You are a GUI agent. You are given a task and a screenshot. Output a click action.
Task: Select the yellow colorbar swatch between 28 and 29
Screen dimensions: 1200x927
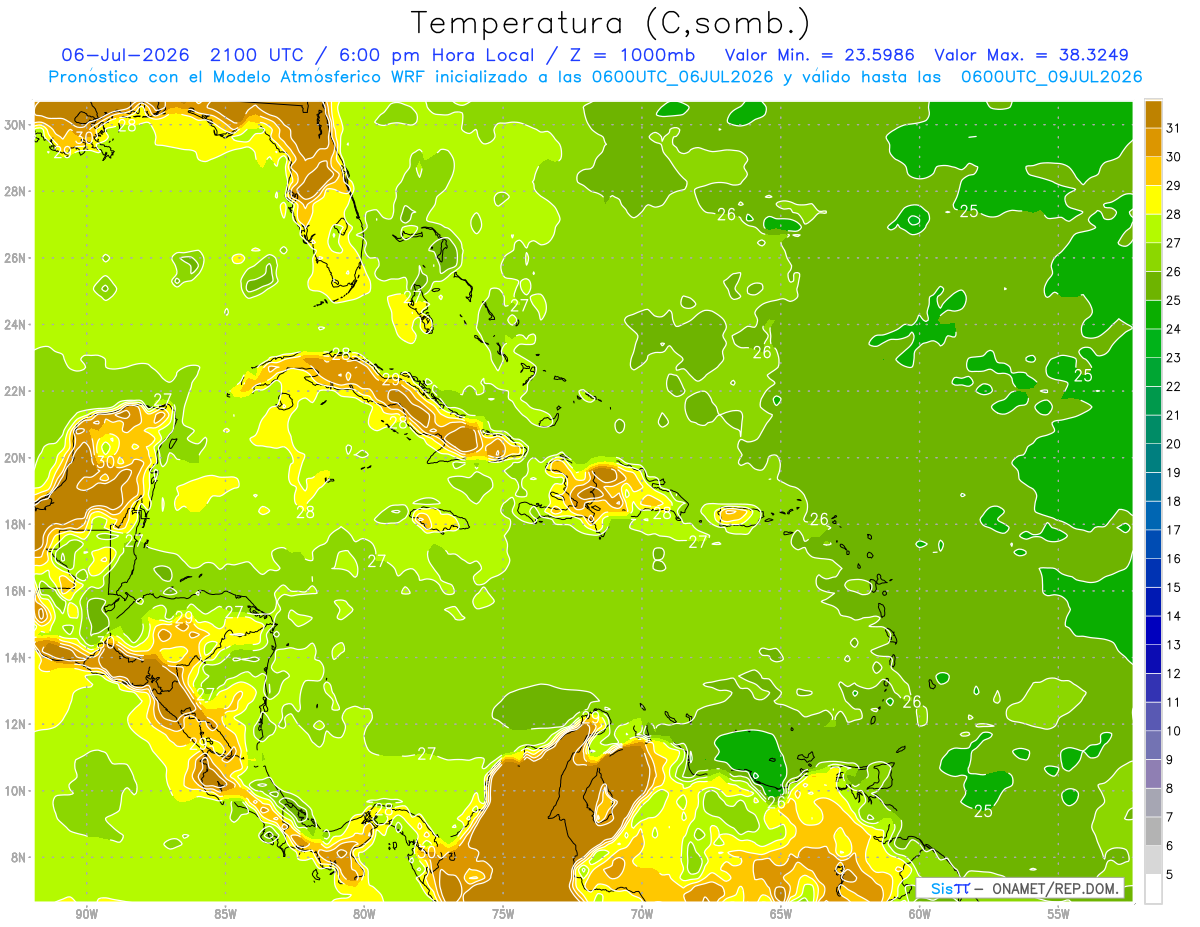point(1153,200)
